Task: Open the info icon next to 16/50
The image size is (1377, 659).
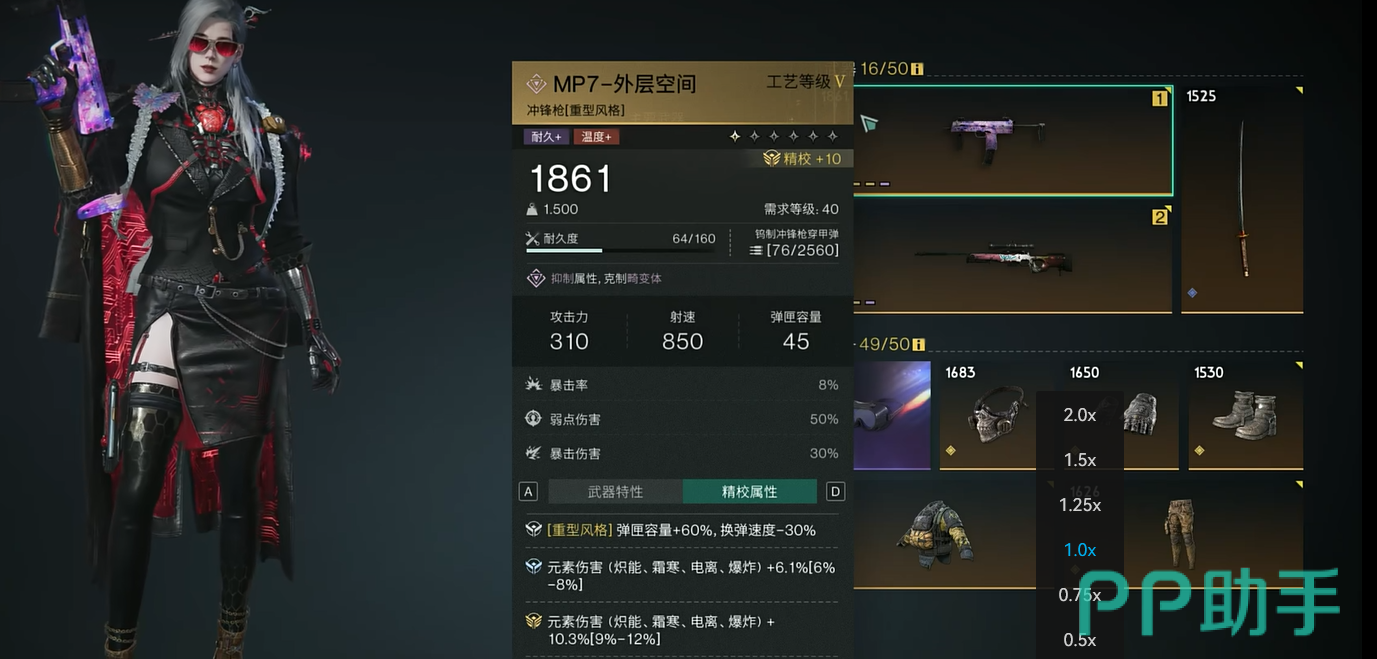Action: pyautogui.click(x=917, y=69)
